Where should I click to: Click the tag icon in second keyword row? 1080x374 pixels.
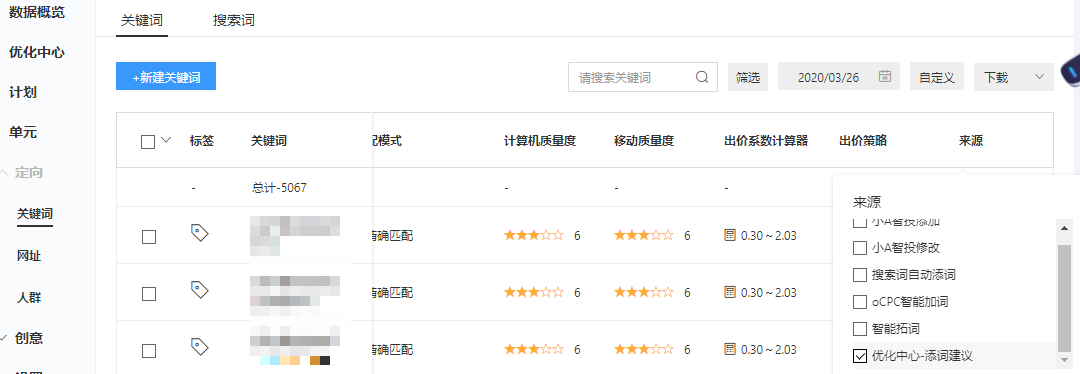coord(199,290)
